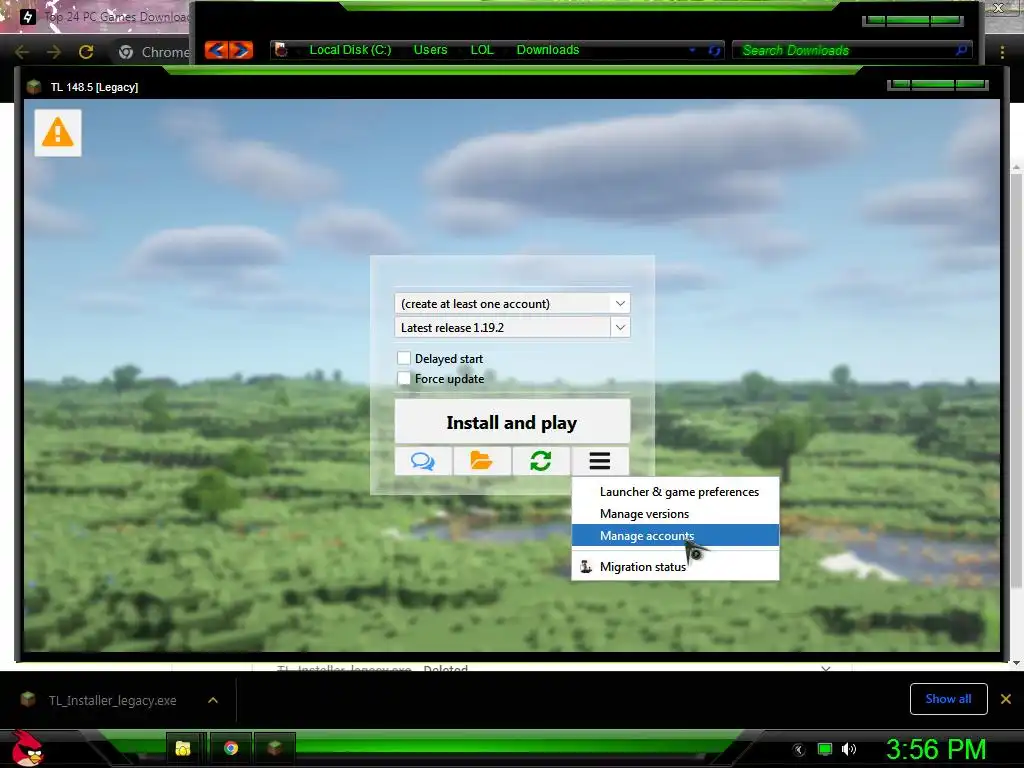This screenshot has height=768, width=1024.
Task: Click the 3:56 PM taskbar clock
Action: 936,749
